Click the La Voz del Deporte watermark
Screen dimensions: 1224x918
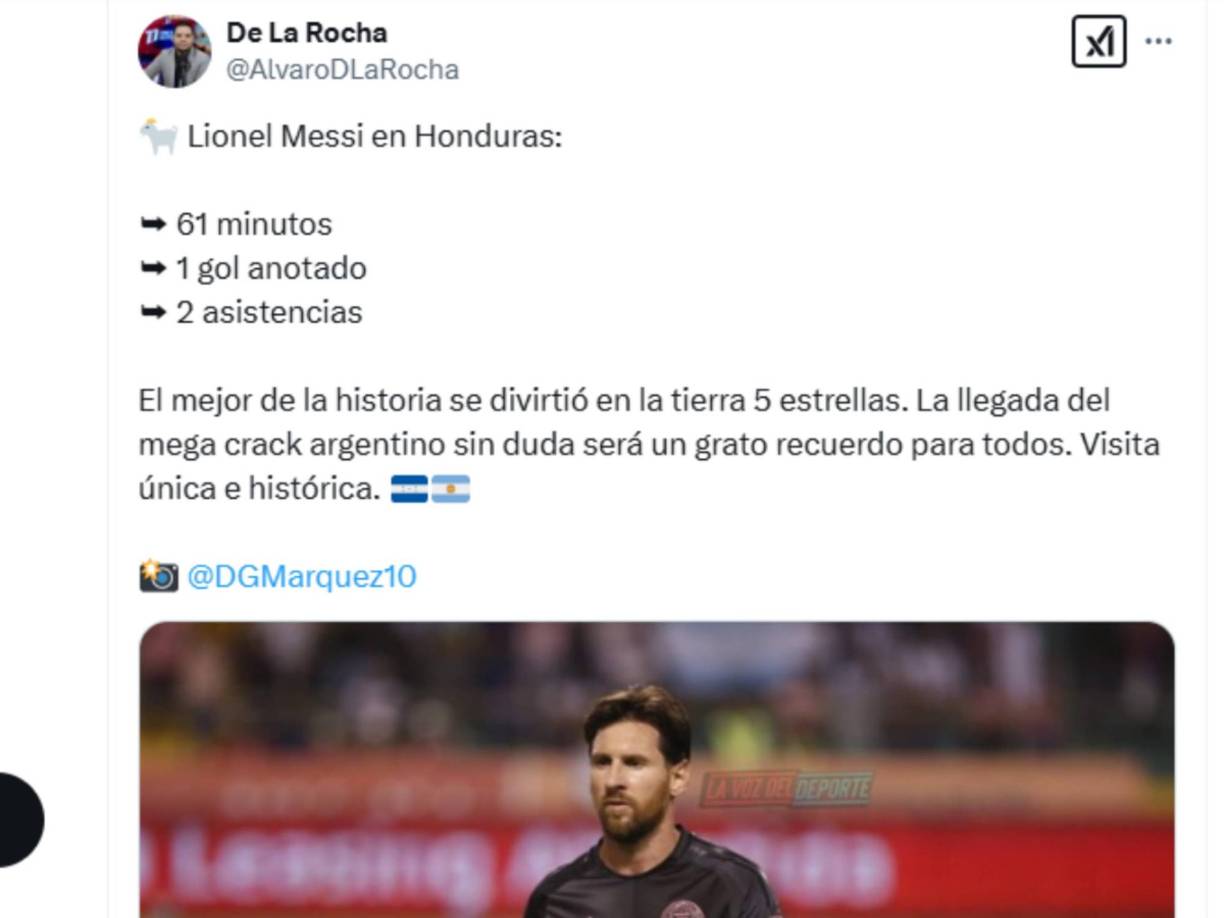click(x=786, y=789)
